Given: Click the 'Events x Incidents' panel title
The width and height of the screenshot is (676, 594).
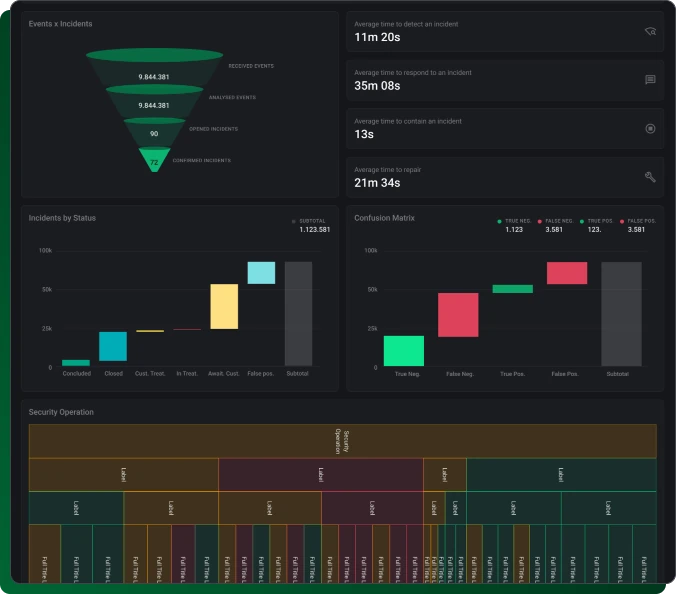Looking at the screenshot, I should (60, 24).
